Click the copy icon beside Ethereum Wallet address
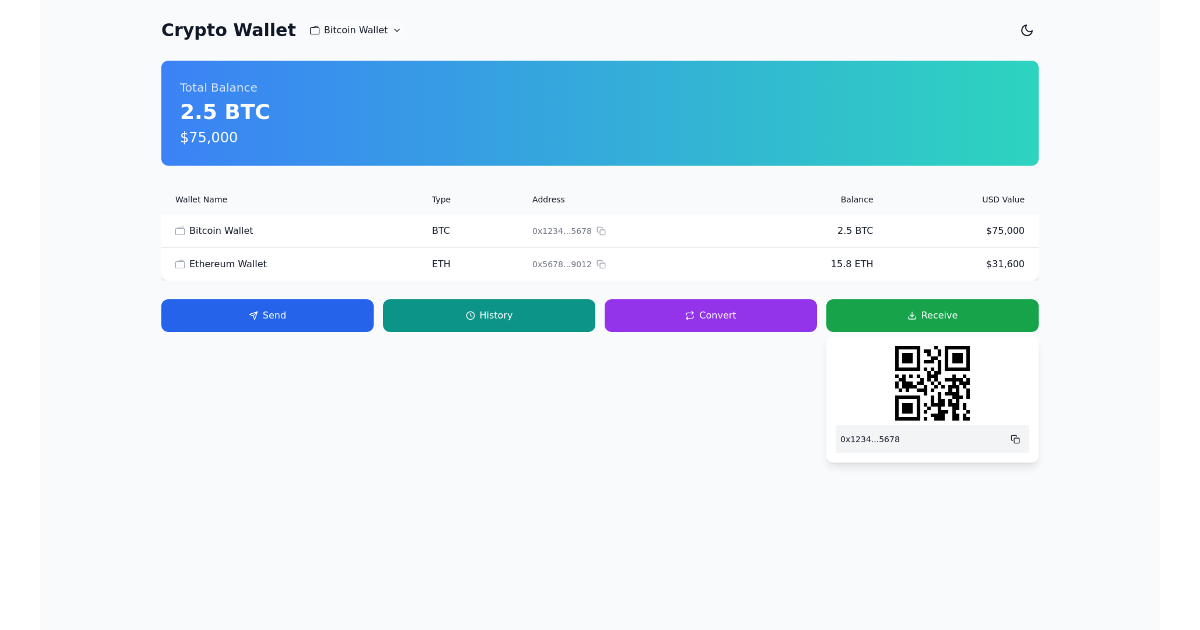1200x630 pixels. (601, 264)
